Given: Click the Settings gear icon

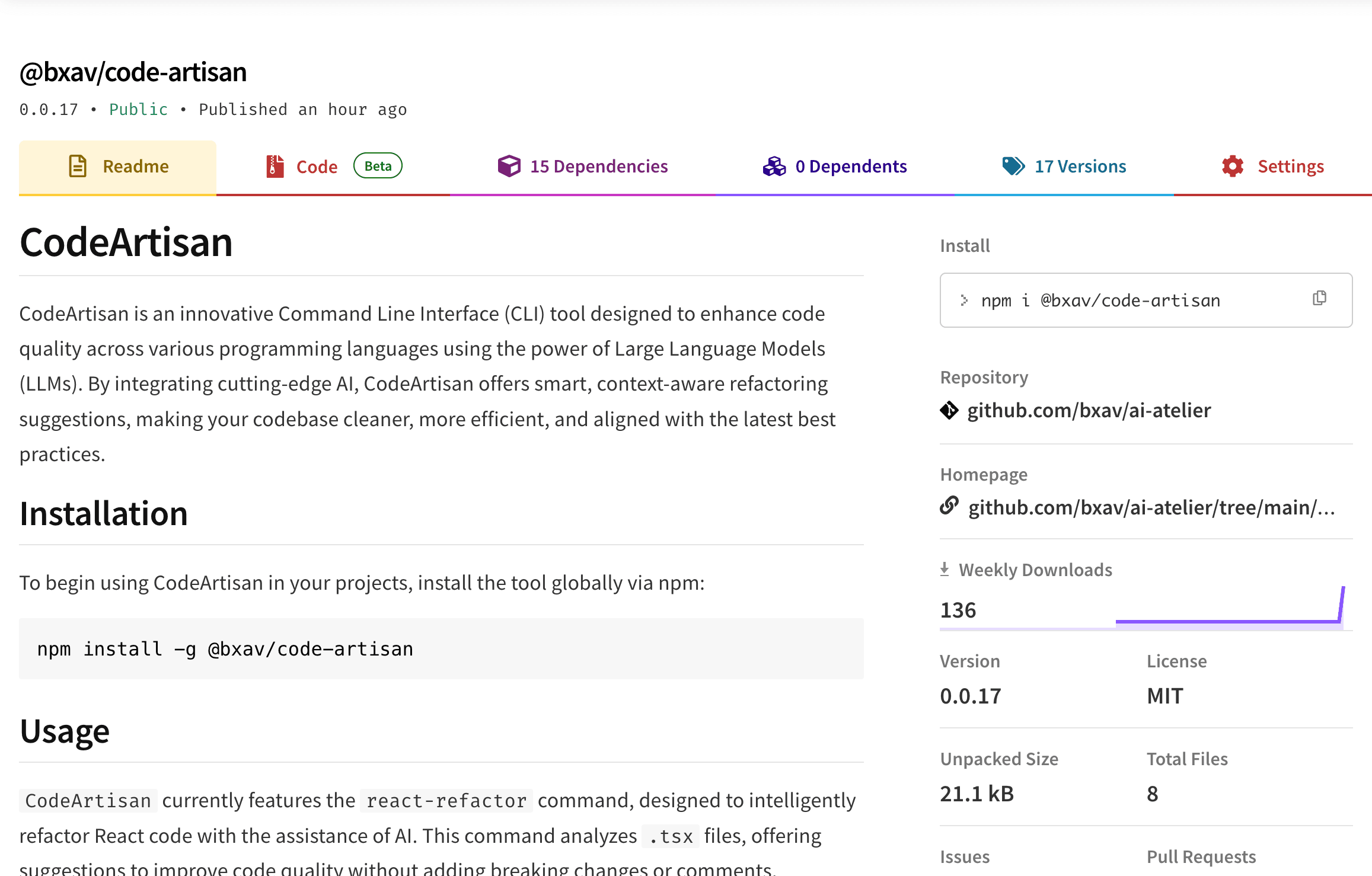Looking at the screenshot, I should pos(1233,167).
